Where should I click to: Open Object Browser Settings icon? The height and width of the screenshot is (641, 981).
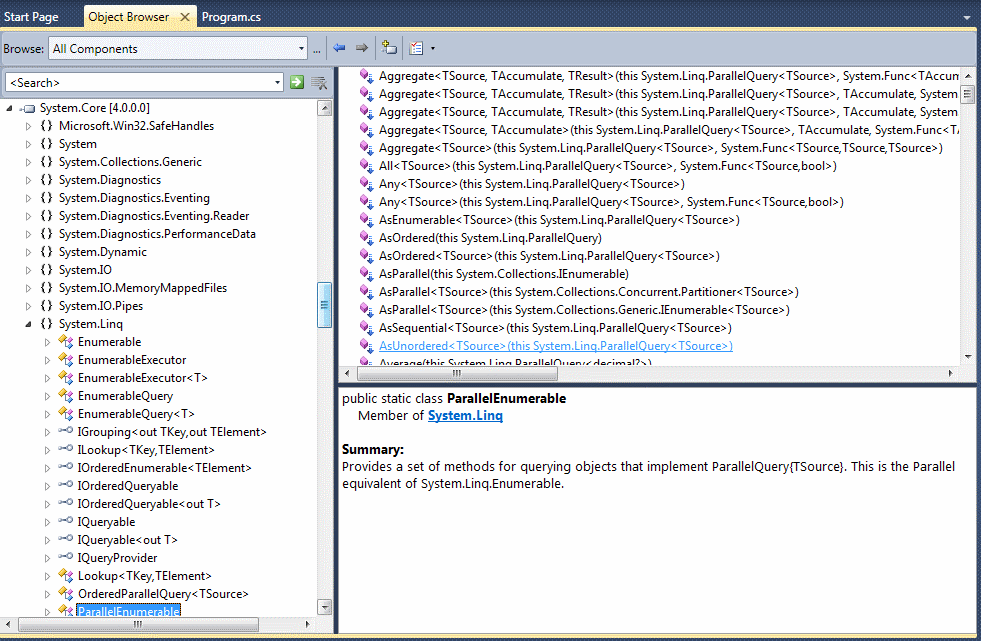coord(417,48)
